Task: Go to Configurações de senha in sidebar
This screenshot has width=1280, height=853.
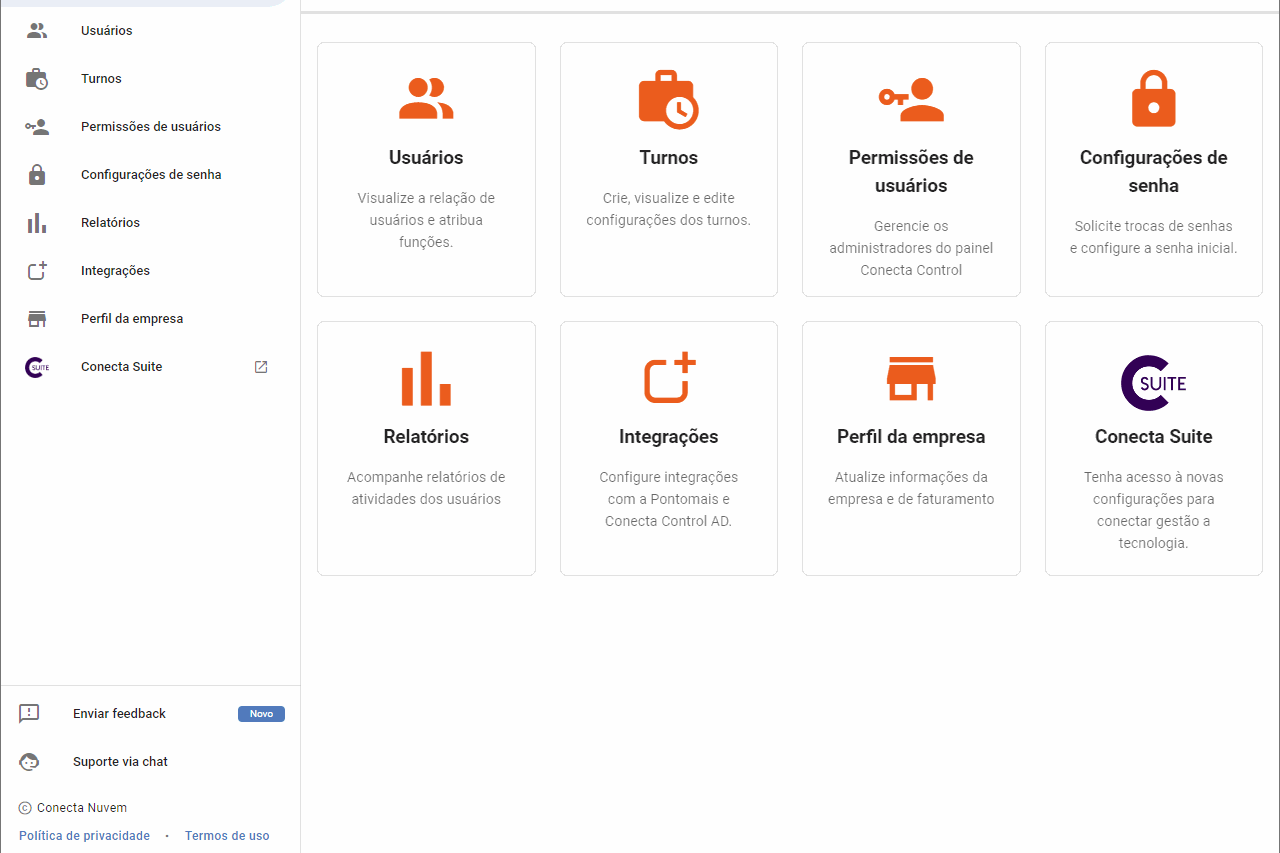Action: tap(151, 175)
